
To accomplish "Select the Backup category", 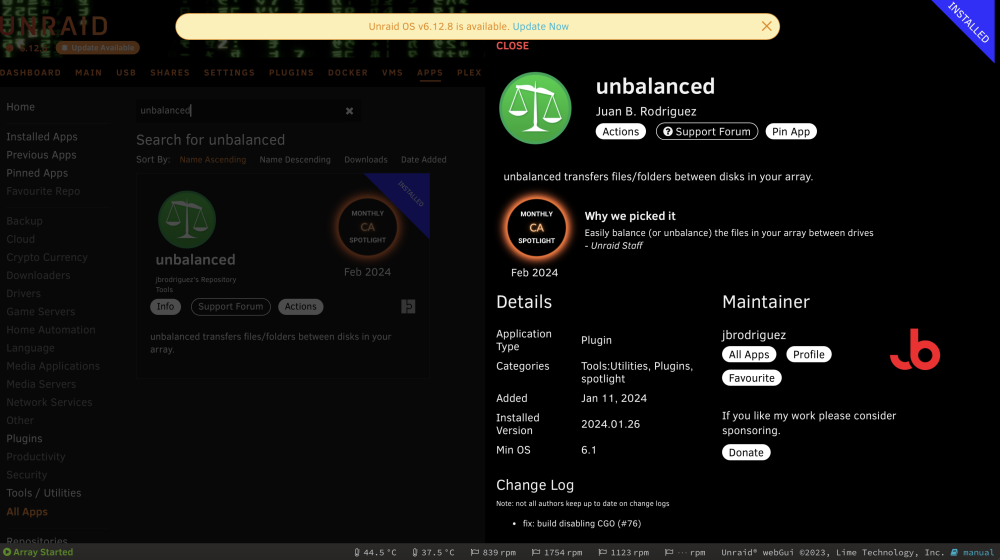I will [x=24, y=221].
